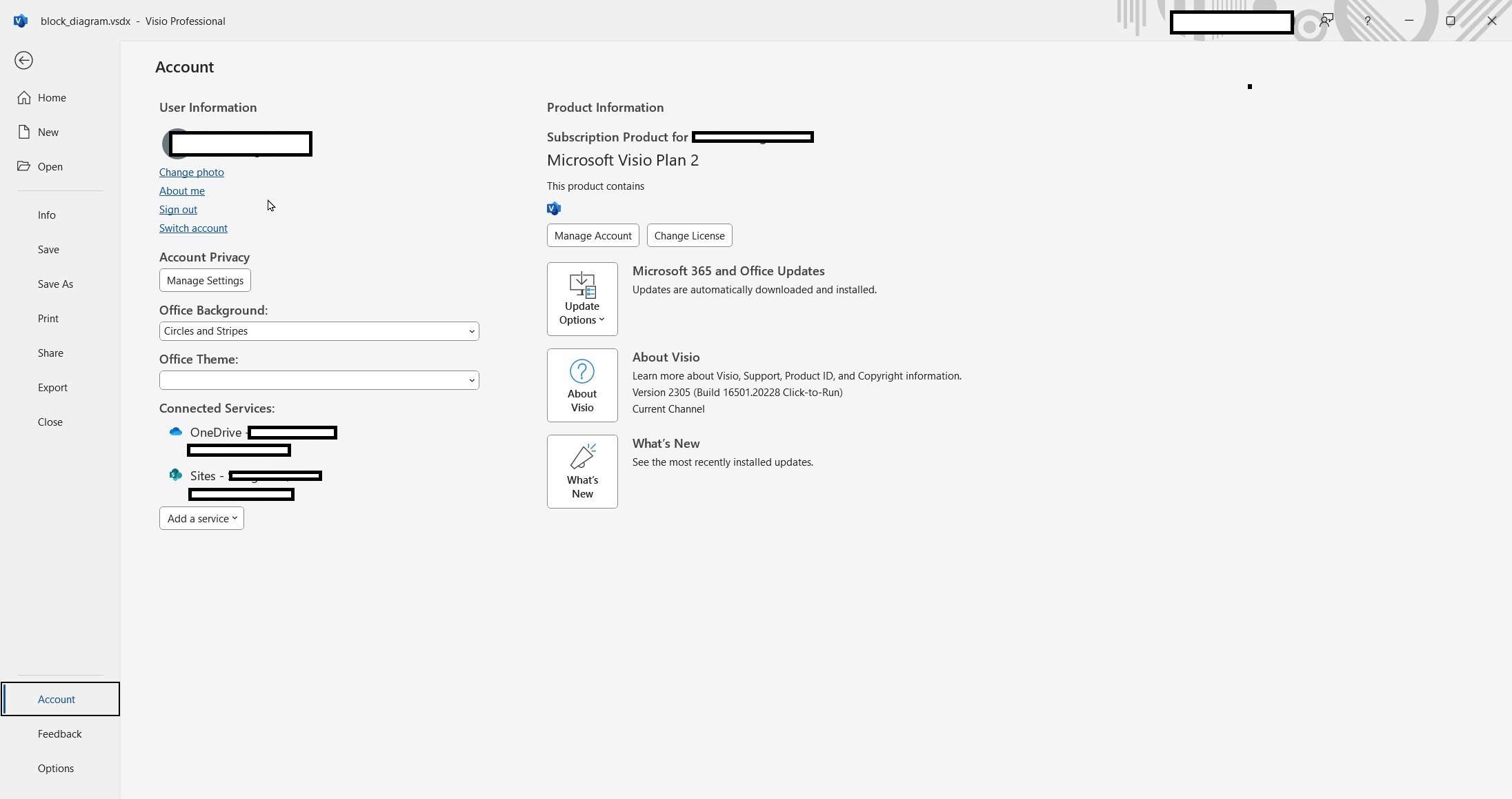The image size is (1512, 799).
Task: Click the Version 2305 build text
Action: click(737, 393)
